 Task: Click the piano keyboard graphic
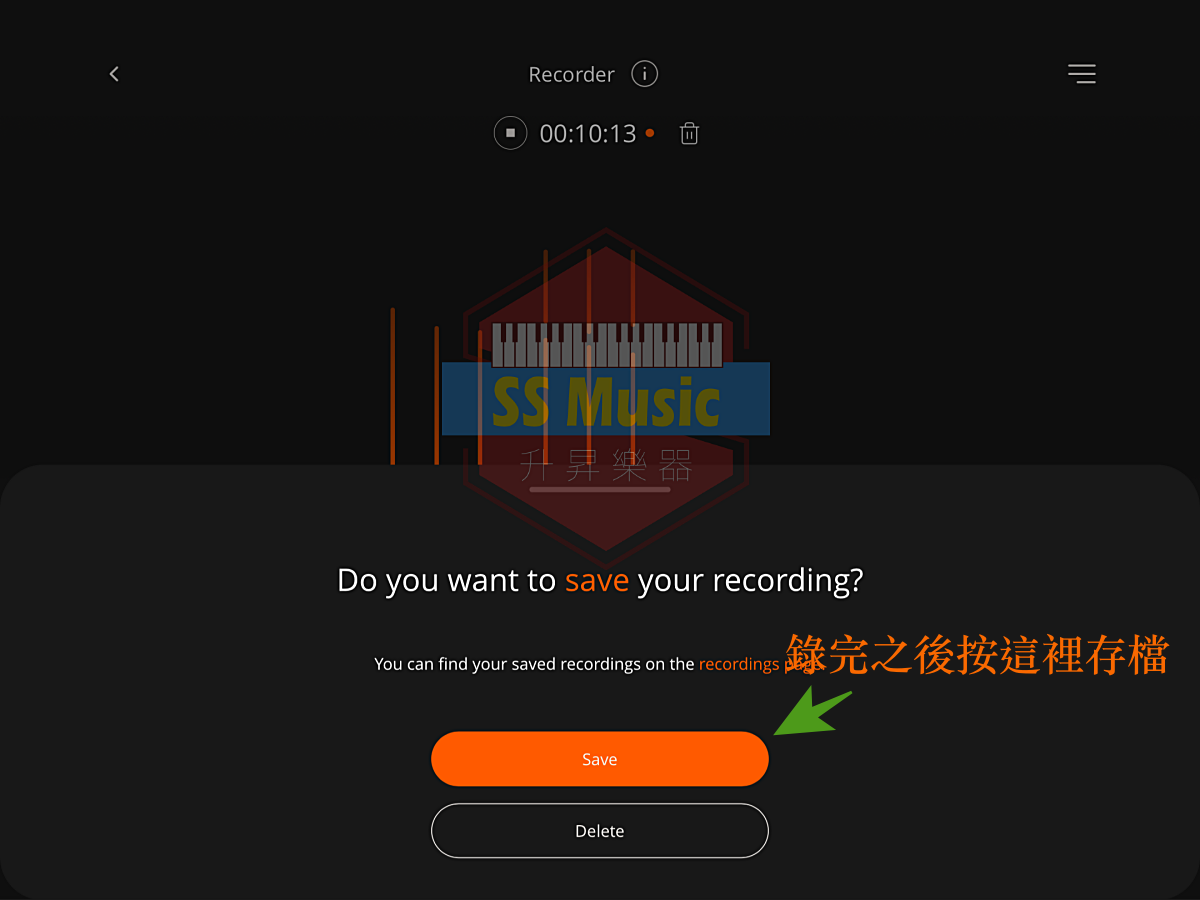click(607, 344)
